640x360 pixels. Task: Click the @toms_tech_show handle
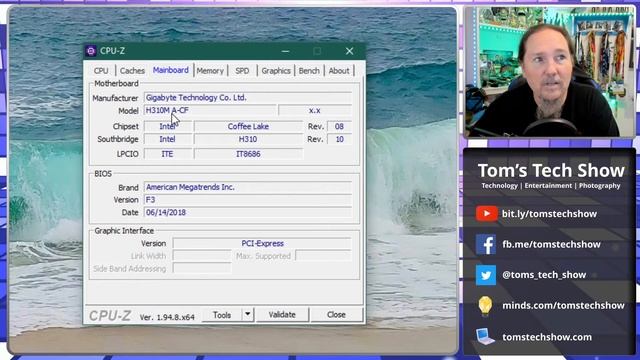tap(544, 275)
